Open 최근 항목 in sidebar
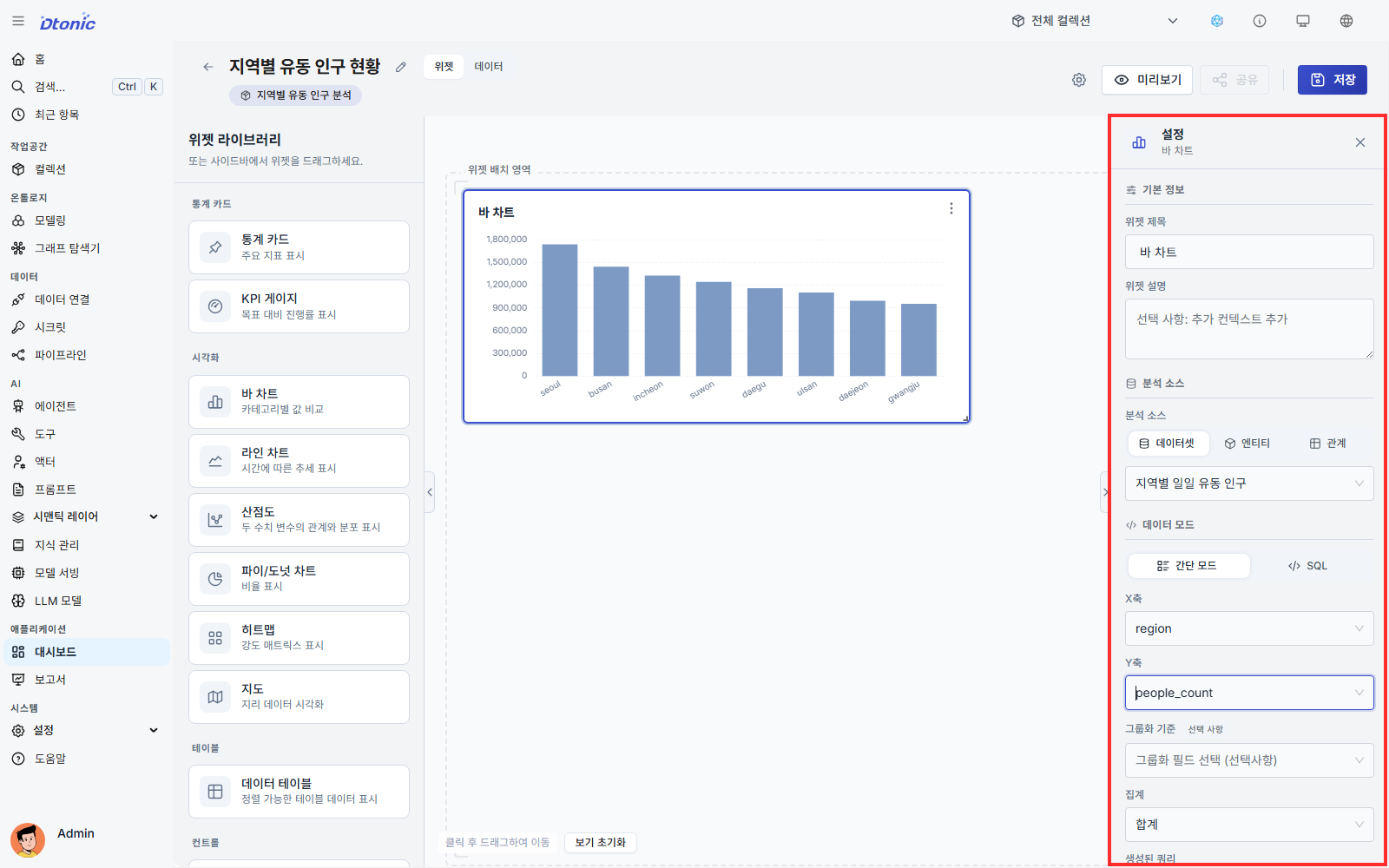1389x868 pixels. tap(87, 115)
